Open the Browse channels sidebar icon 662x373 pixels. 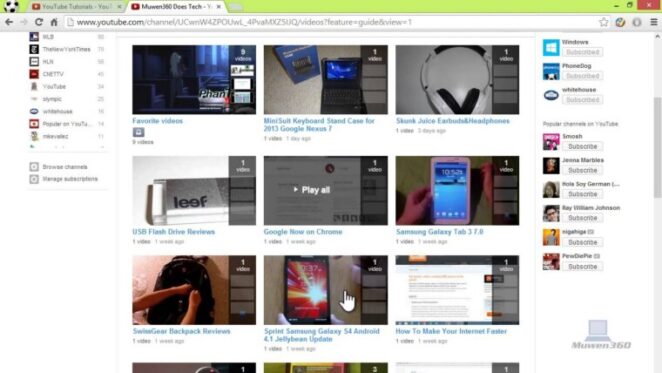coord(34,167)
